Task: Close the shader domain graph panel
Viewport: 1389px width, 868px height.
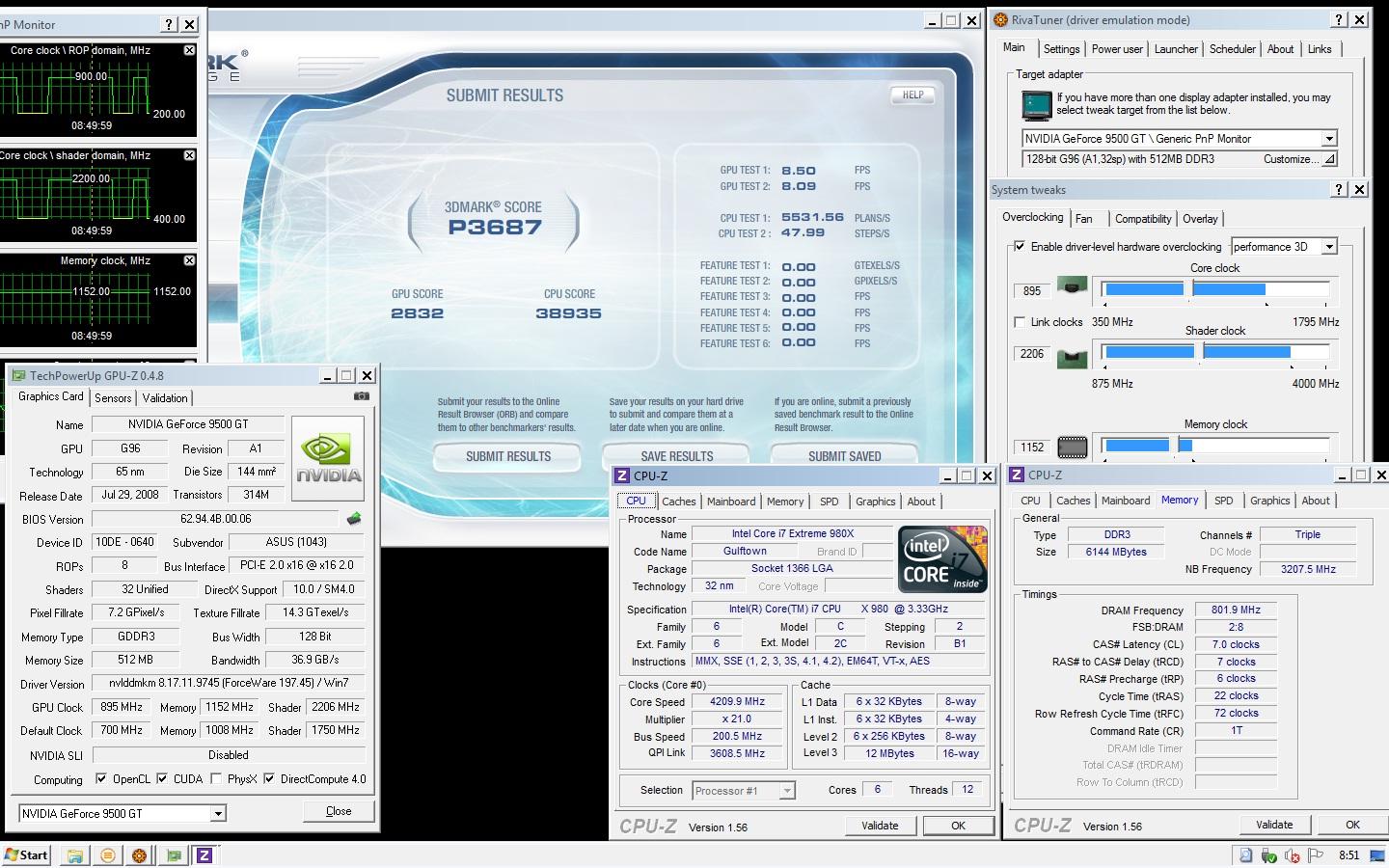Action: tap(189, 155)
